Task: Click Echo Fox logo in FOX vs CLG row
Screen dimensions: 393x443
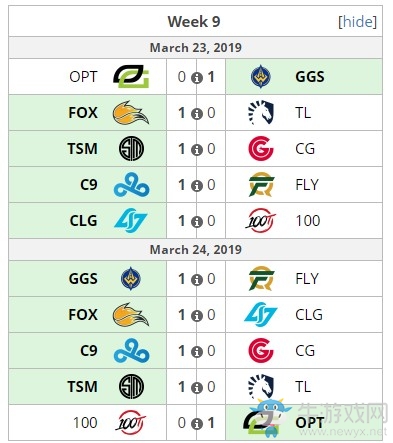Action: 131,314
